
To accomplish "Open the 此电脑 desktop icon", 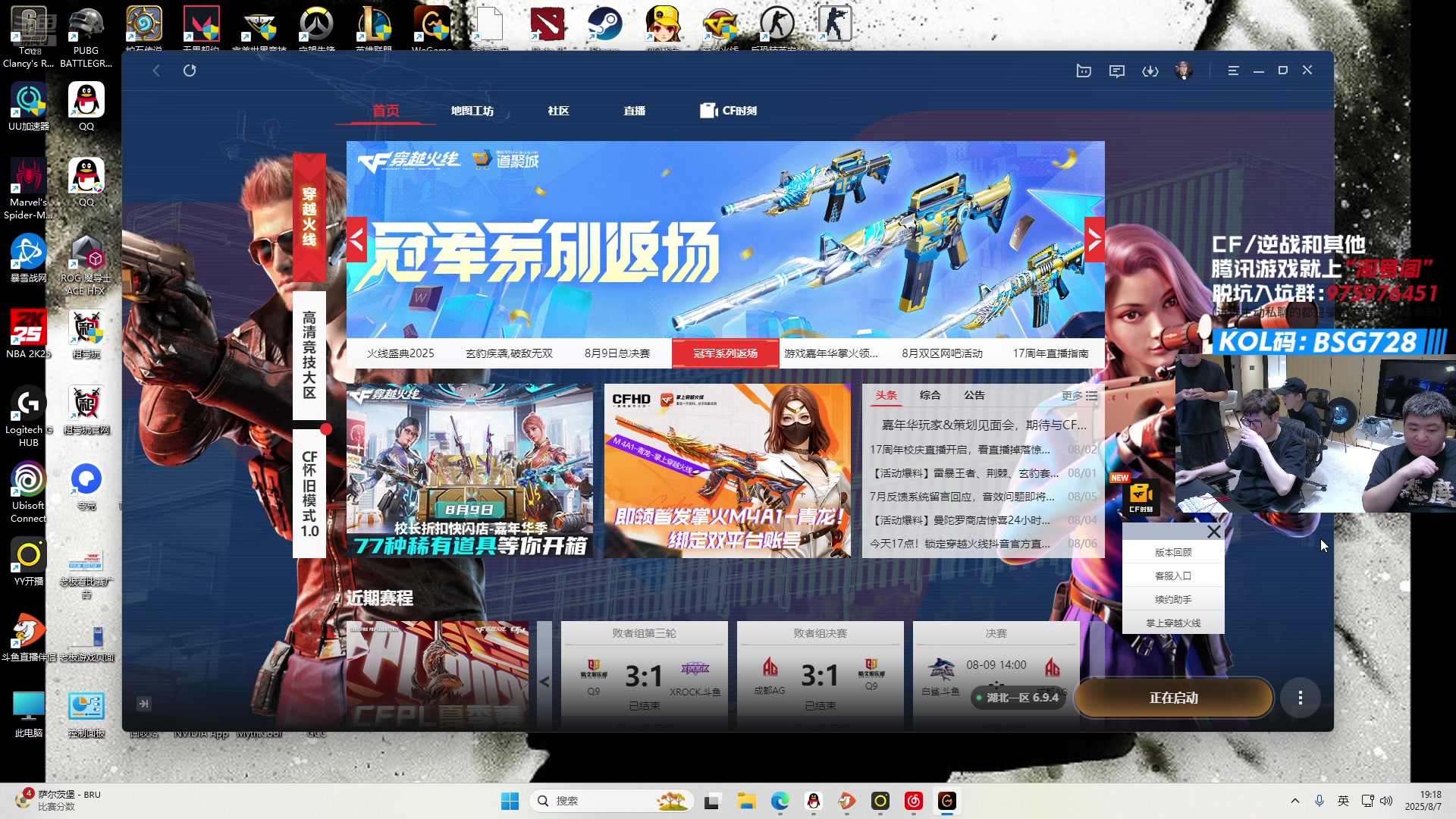I will tap(29, 713).
